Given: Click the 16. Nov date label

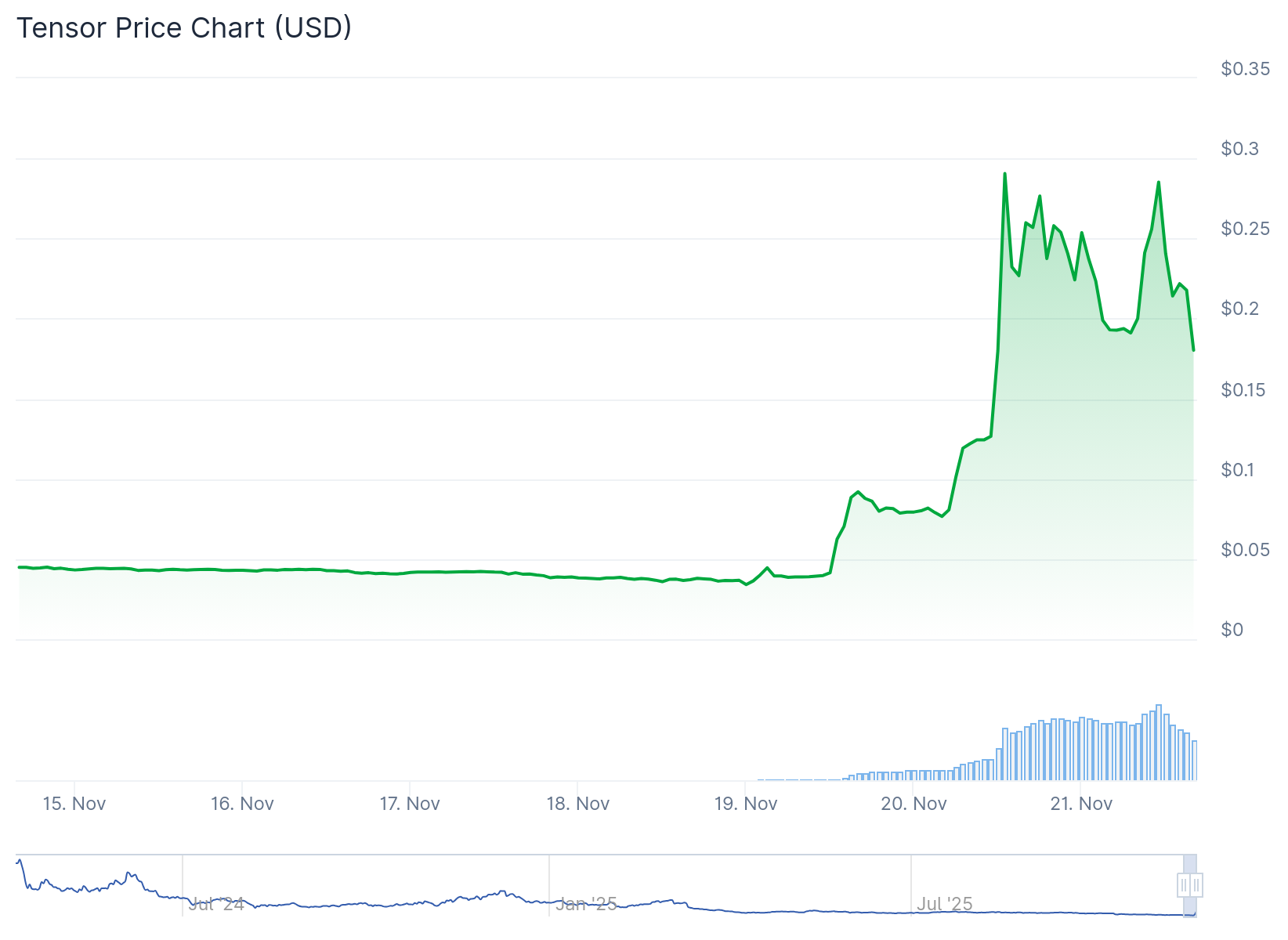Looking at the screenshot, I should pyautogui.click(x=242, y=804).
